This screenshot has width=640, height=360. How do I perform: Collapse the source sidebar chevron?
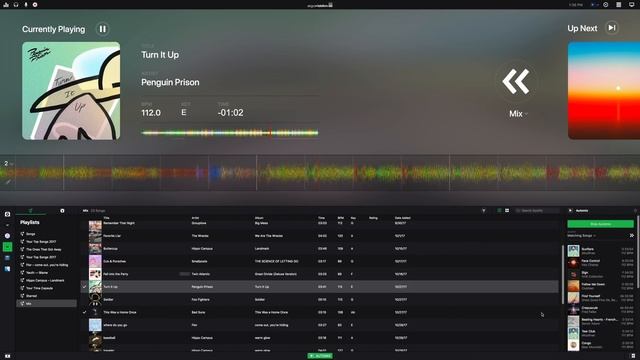pyautogui.click(x=7, y=225)
